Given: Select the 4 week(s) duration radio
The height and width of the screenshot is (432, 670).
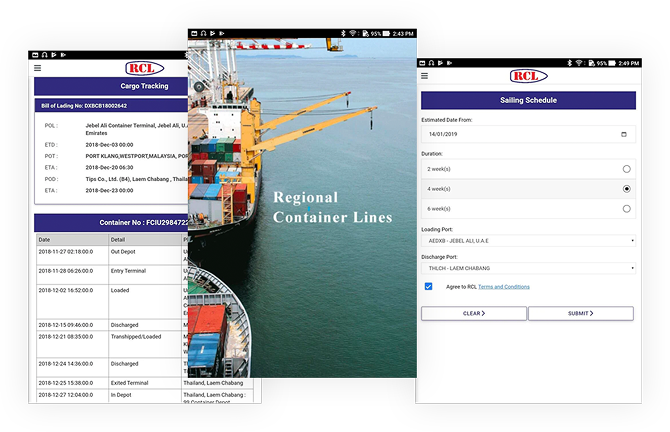Looking at the screenshot, I should tap(627, 188).
